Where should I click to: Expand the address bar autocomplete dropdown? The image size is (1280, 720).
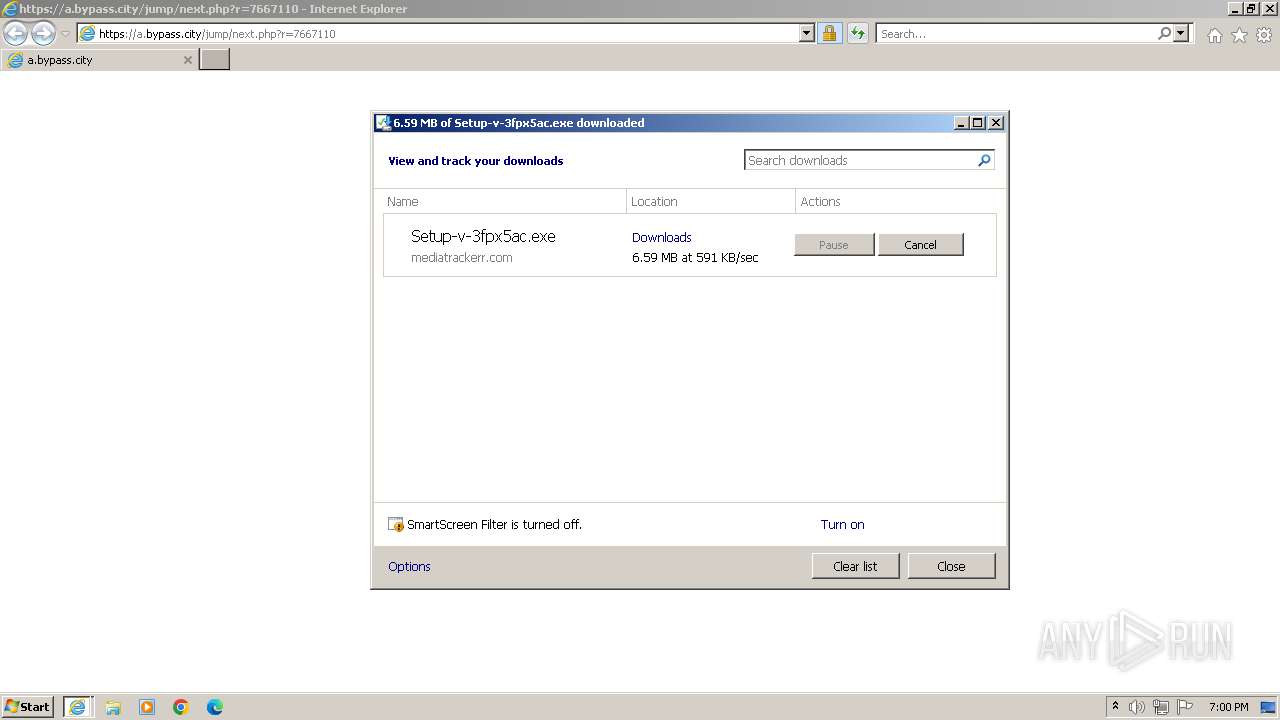(x=807, y=33)
